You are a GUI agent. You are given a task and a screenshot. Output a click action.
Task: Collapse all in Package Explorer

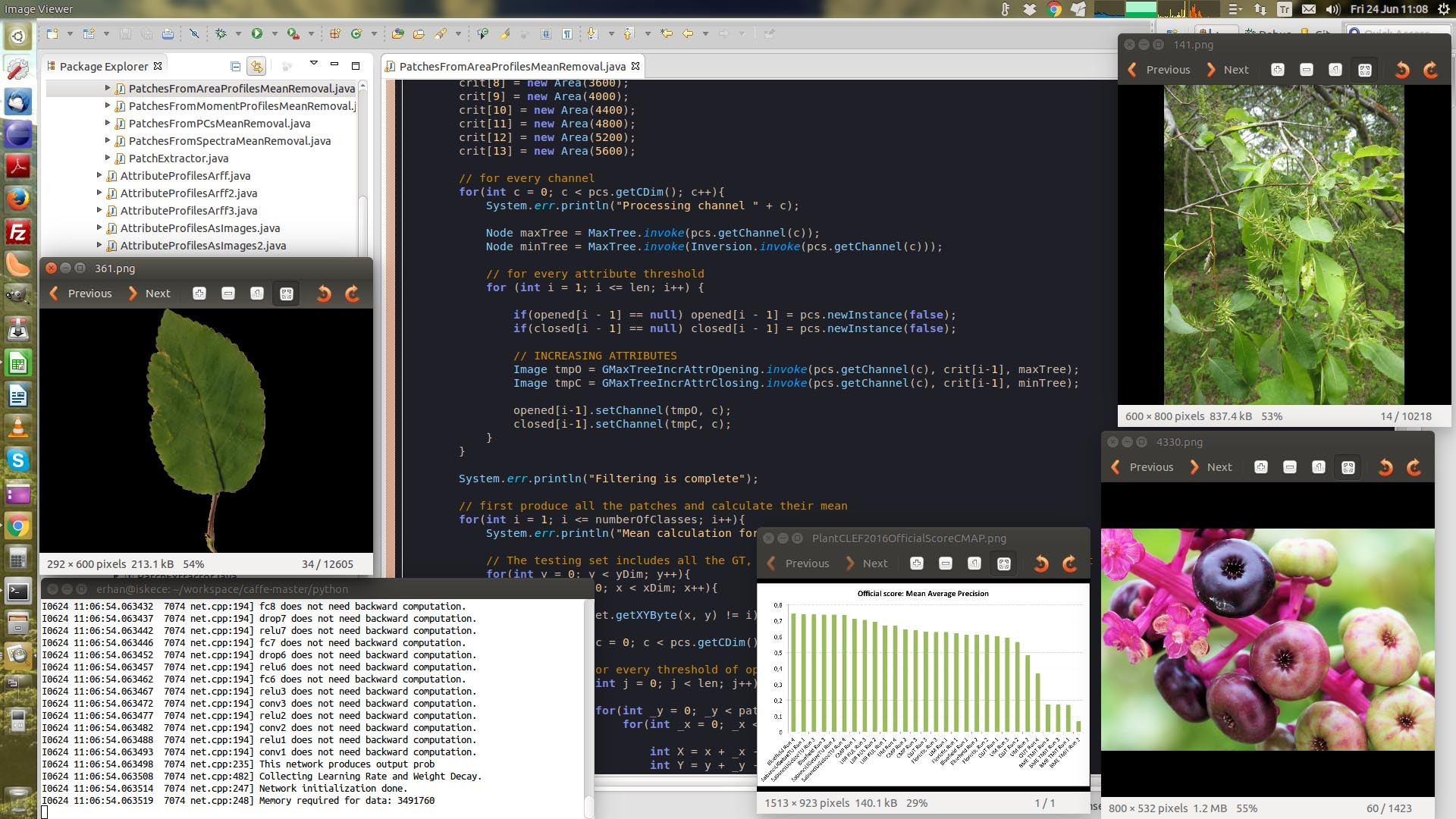[x=235, y=66]
